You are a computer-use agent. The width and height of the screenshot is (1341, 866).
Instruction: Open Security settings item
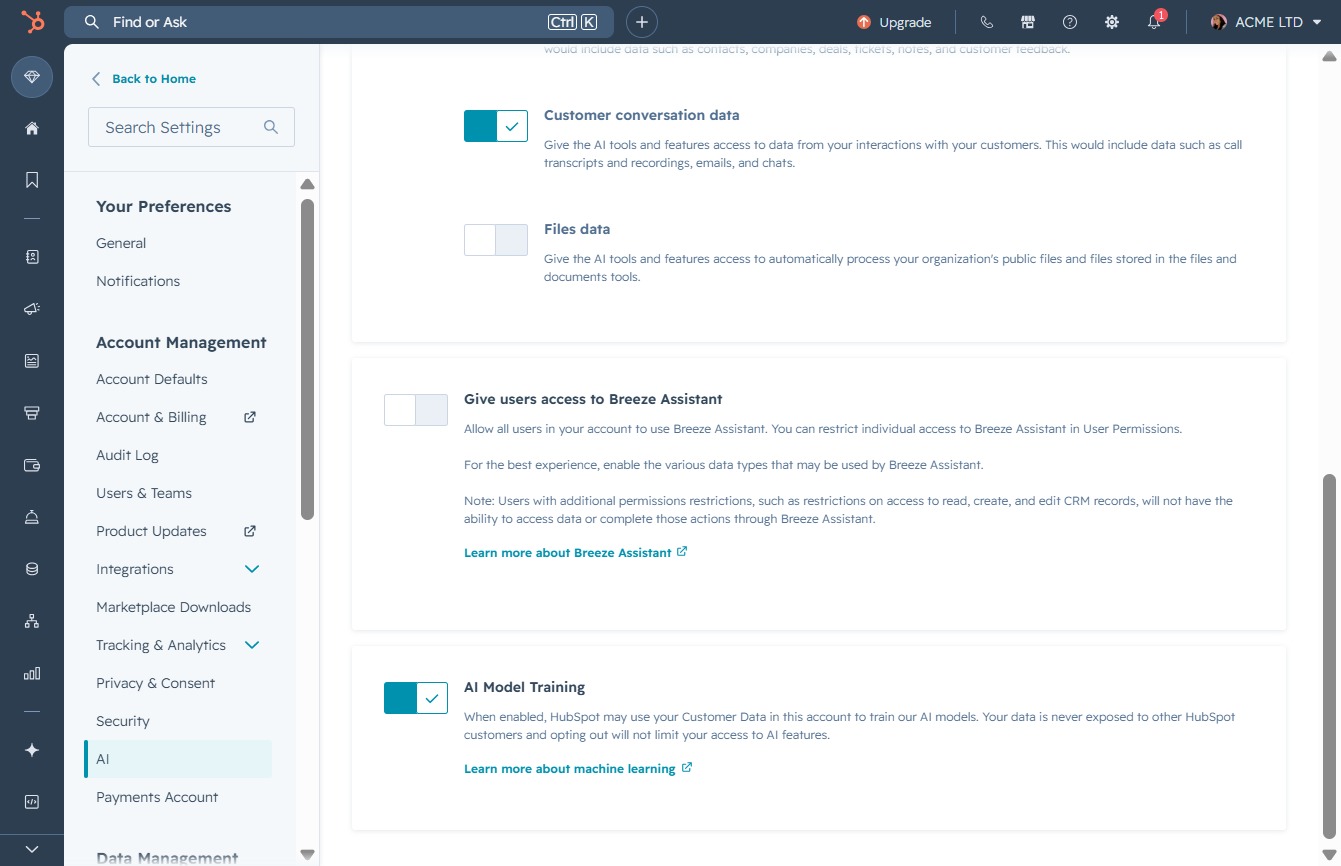click(123, 721)
